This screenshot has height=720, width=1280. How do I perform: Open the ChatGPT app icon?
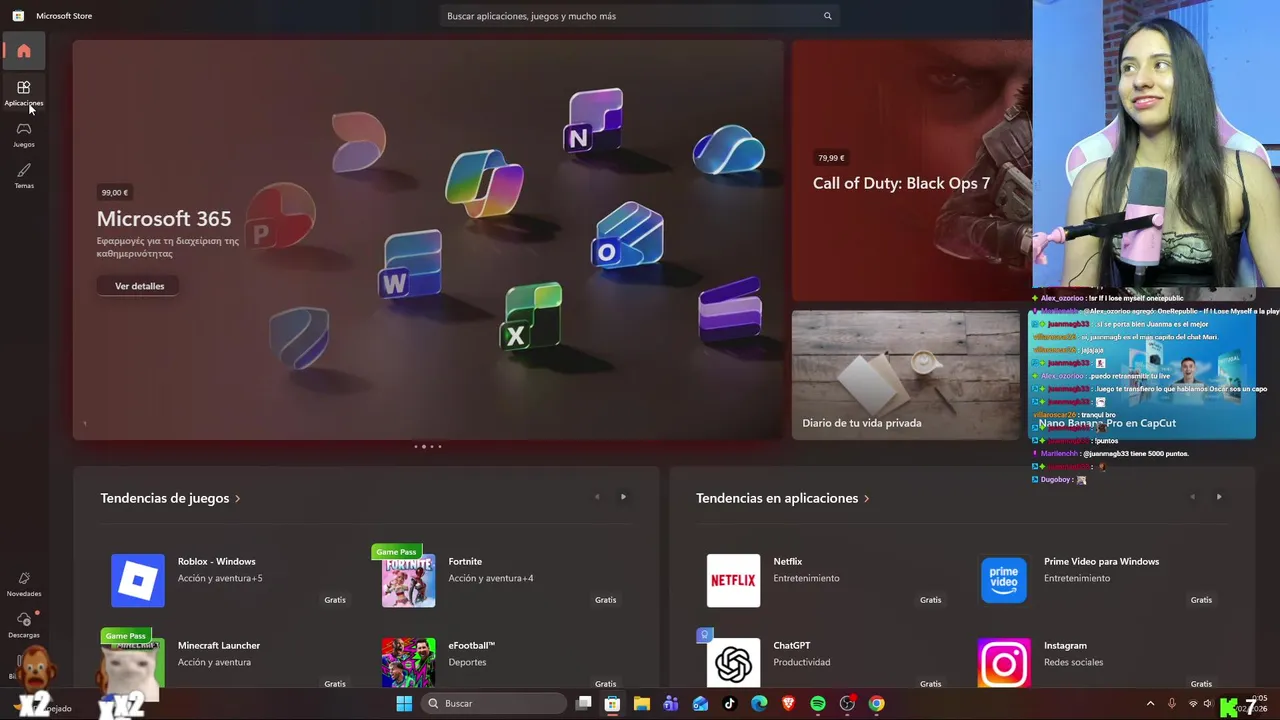(x=733, y=662)
